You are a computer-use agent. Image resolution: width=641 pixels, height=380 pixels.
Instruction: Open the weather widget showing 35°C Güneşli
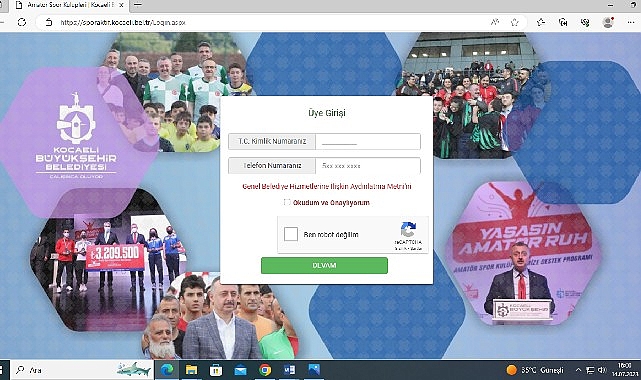pyautogui.click(x=535, y=370)
